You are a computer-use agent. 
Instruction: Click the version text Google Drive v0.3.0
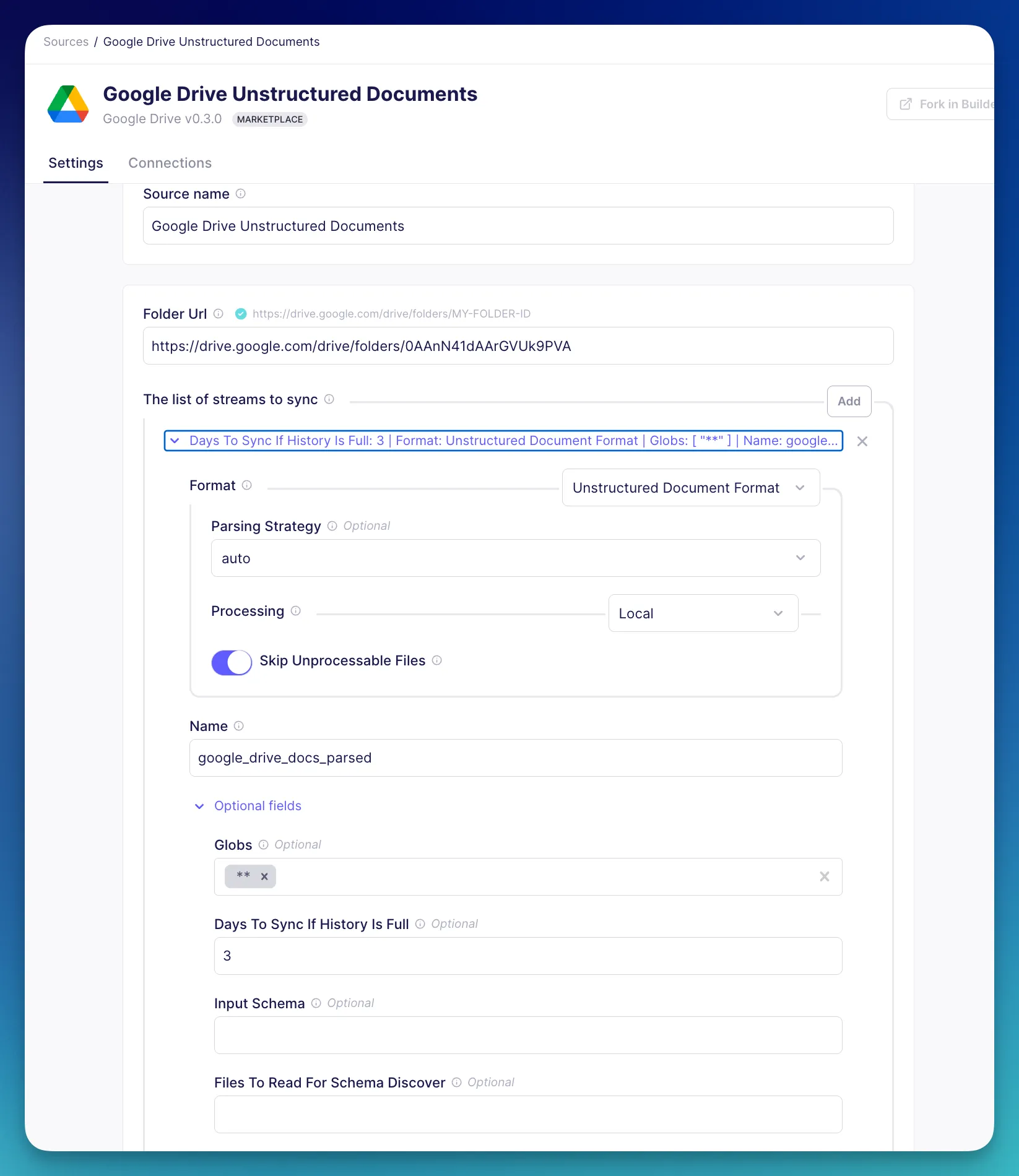click(162, 119)
